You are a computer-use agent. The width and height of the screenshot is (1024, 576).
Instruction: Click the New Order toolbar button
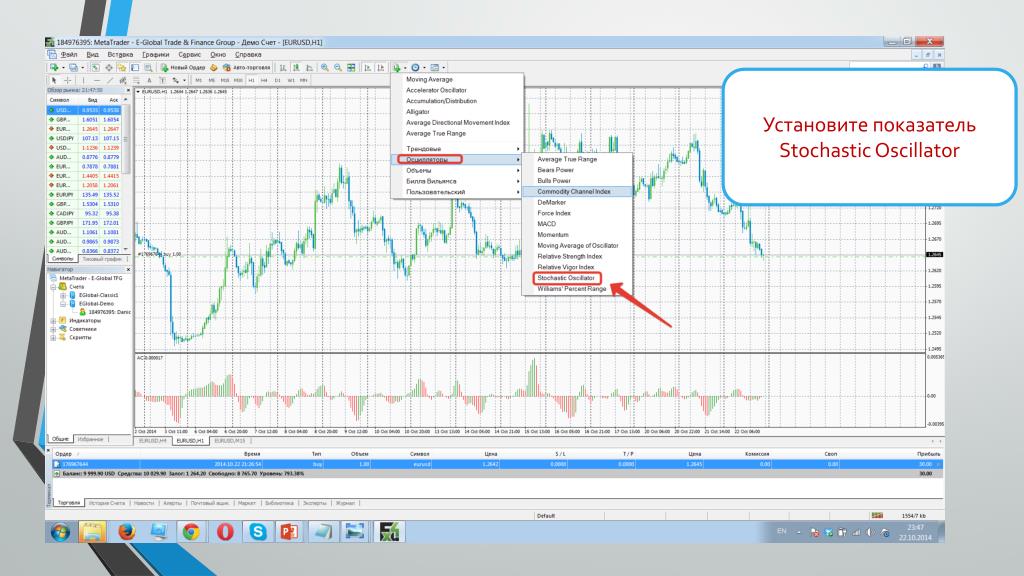click(183, 67)
